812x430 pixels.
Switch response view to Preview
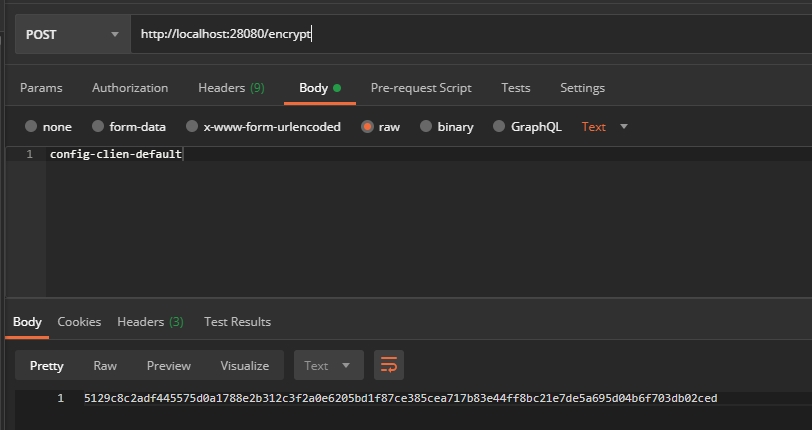(169, 366)
